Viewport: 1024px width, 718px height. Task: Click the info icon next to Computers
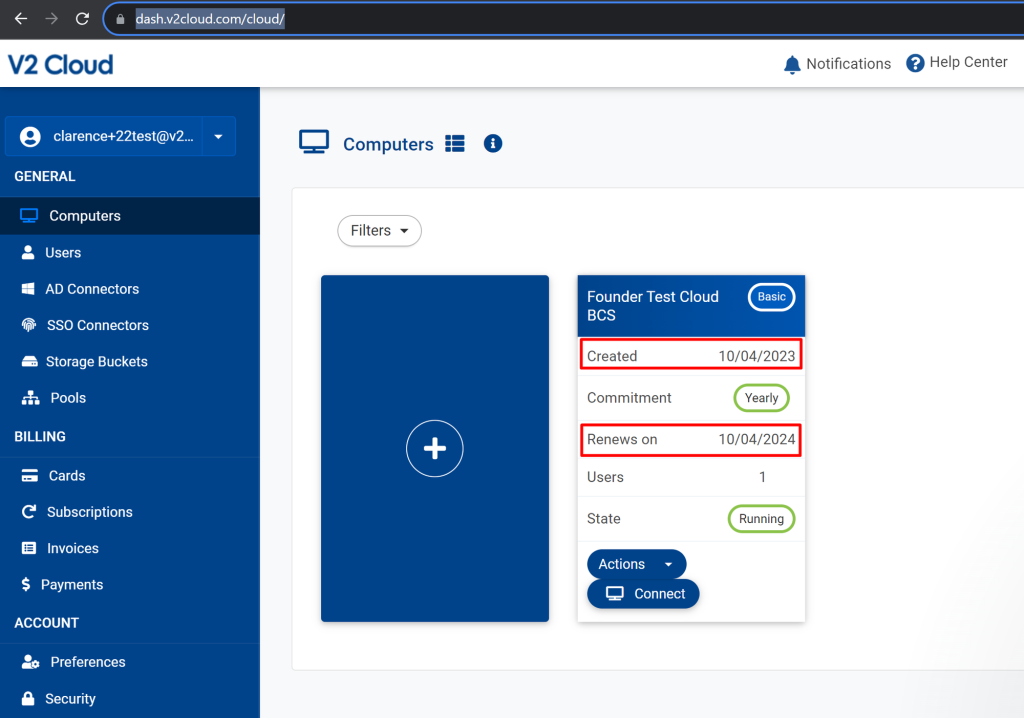point(492,143)
